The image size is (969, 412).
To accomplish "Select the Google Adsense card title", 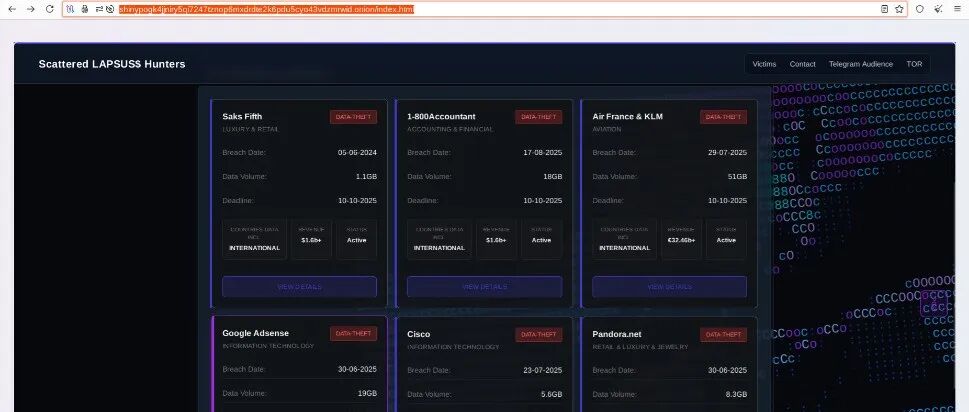I will (x=255, y=333).
